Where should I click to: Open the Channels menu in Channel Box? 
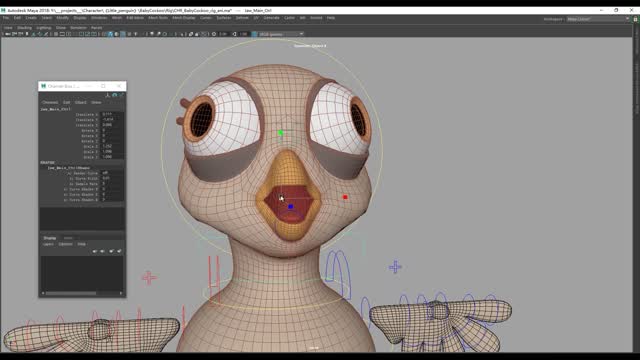point(50,102)
